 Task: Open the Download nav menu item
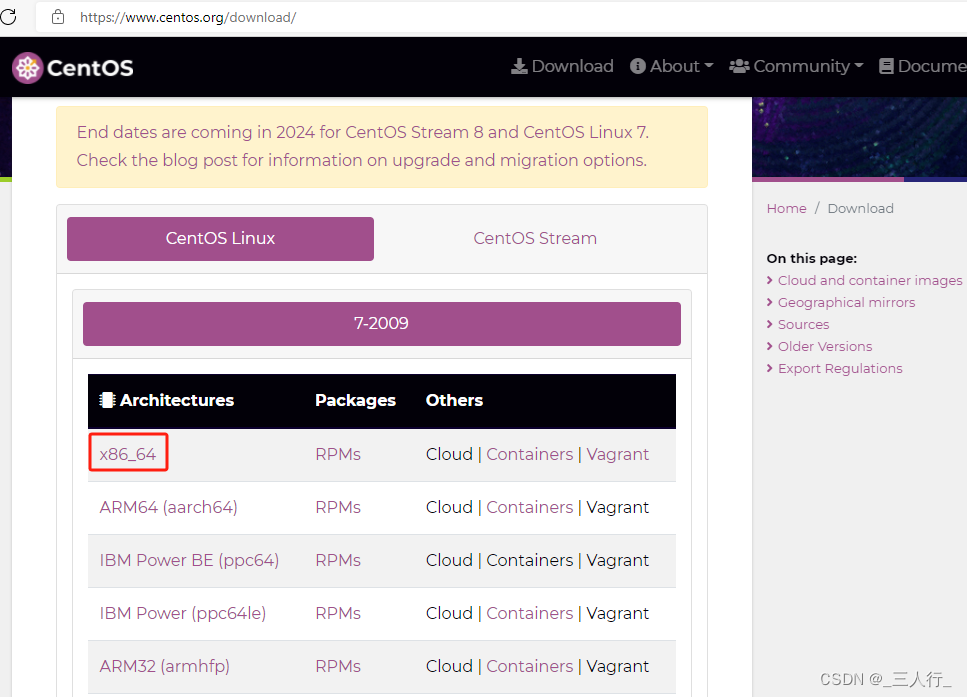[x=562, y=66]
